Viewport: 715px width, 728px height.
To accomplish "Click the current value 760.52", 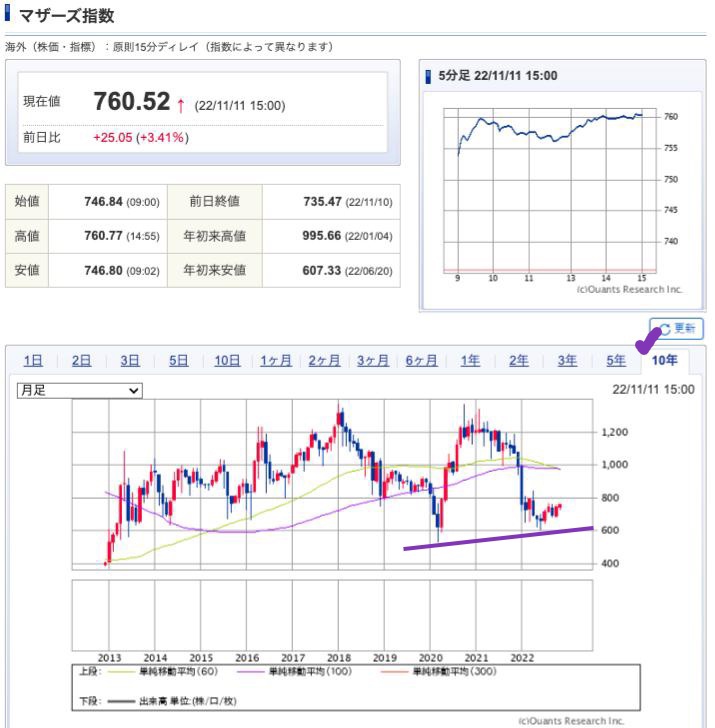I will coord(132,101).
